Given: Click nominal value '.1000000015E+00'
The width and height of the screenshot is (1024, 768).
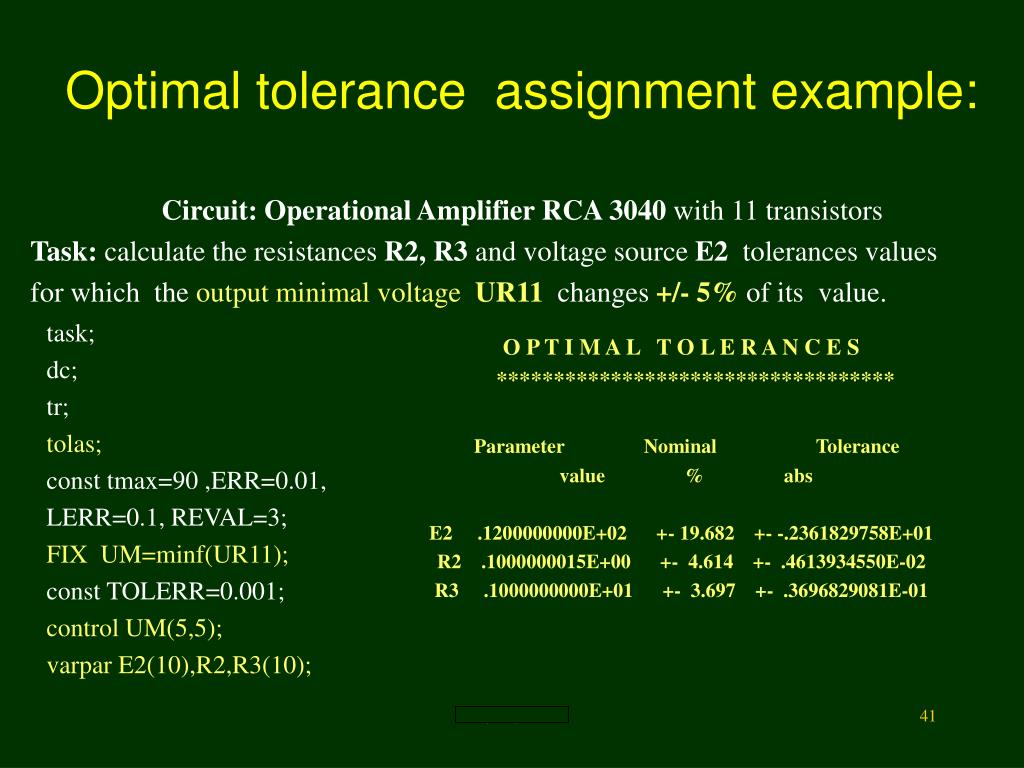Looking at the screenshot, I should click(556, 562).
